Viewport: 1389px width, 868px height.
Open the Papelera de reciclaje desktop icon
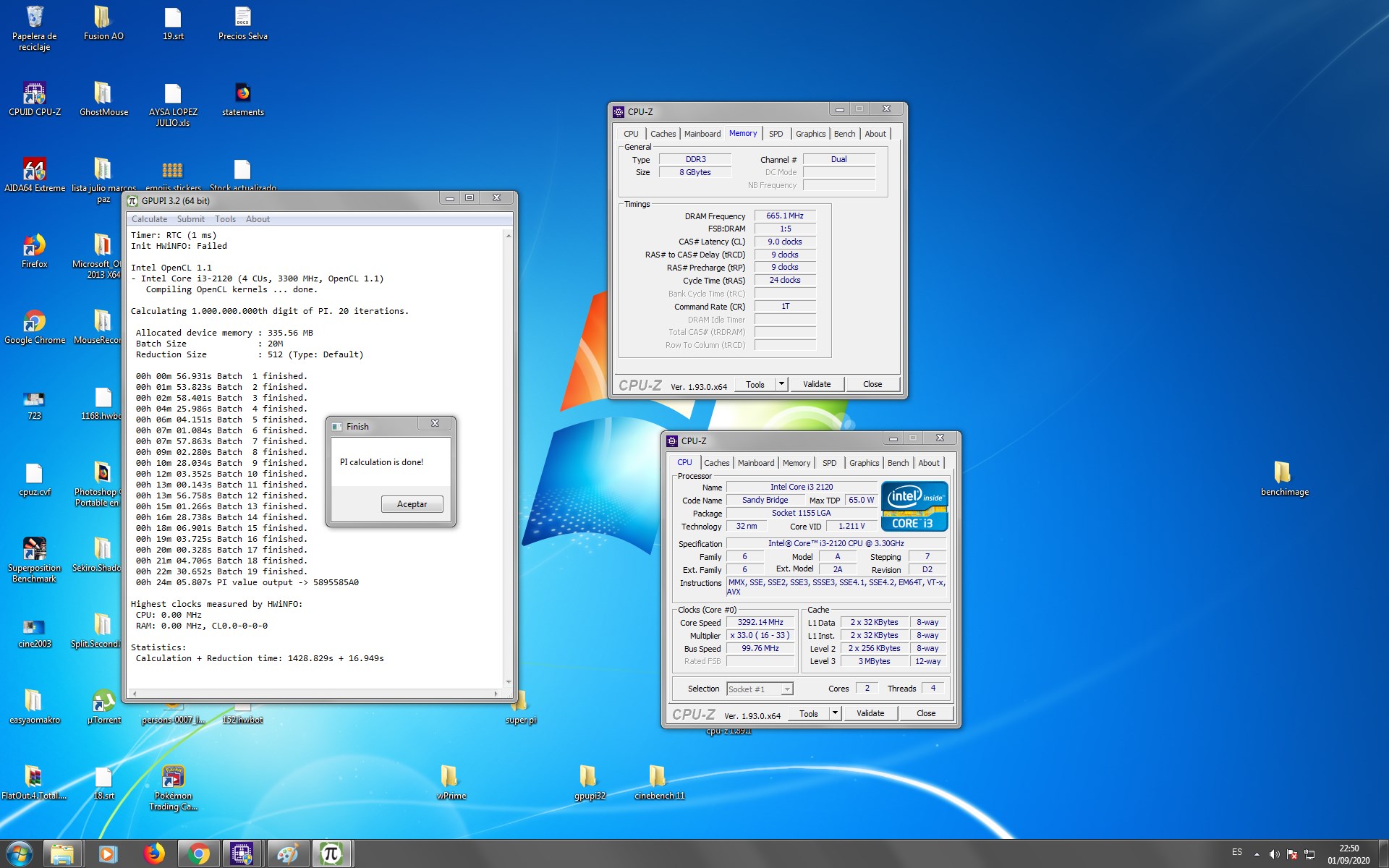coord(34,27)
